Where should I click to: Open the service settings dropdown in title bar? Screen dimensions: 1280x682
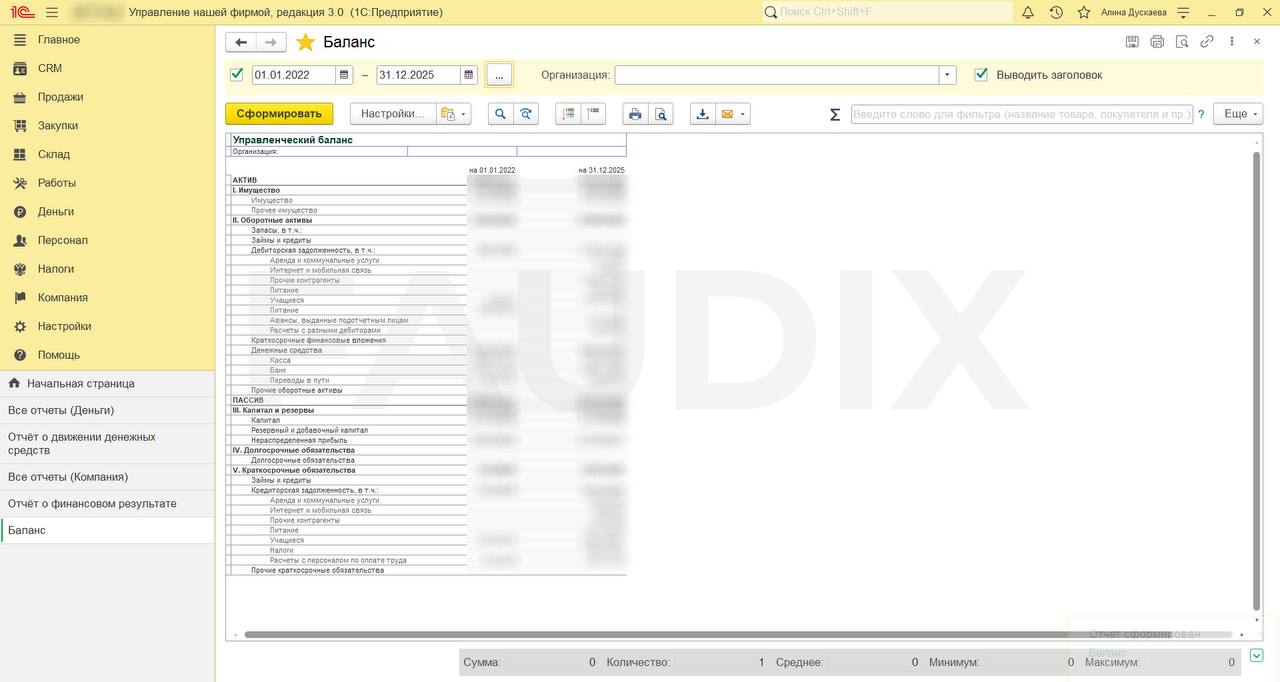(1184, 12)
